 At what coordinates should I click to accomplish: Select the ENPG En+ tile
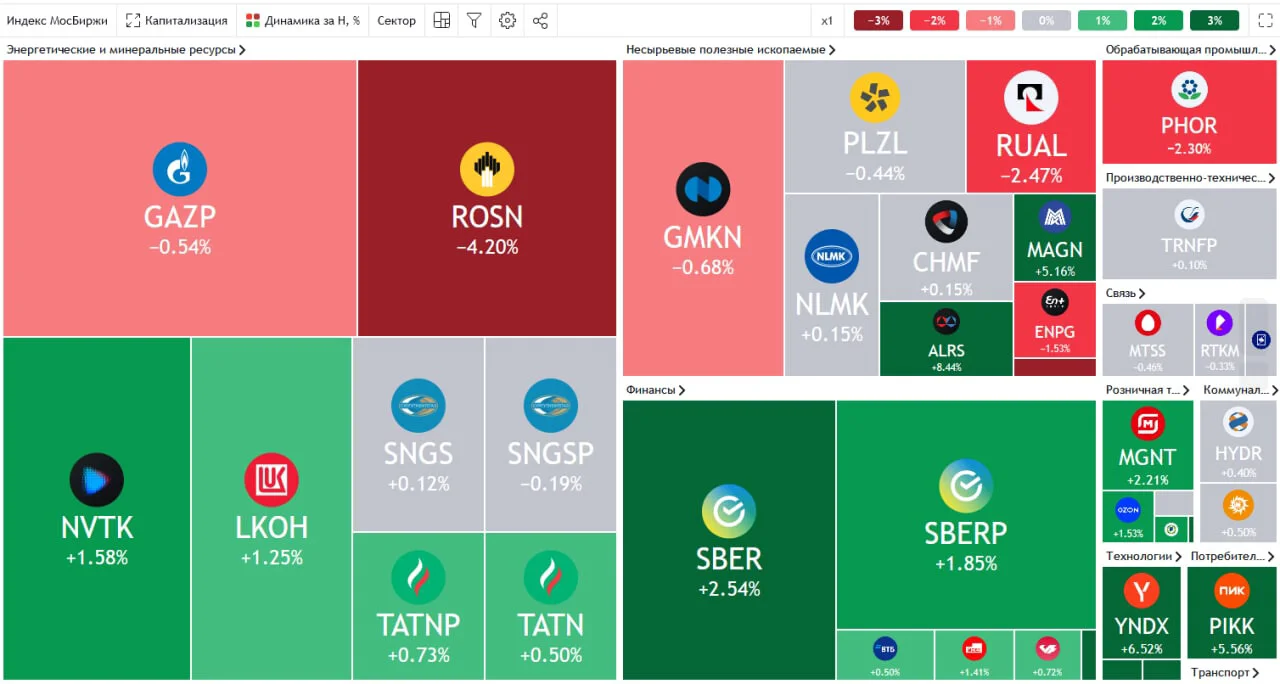1055,320
